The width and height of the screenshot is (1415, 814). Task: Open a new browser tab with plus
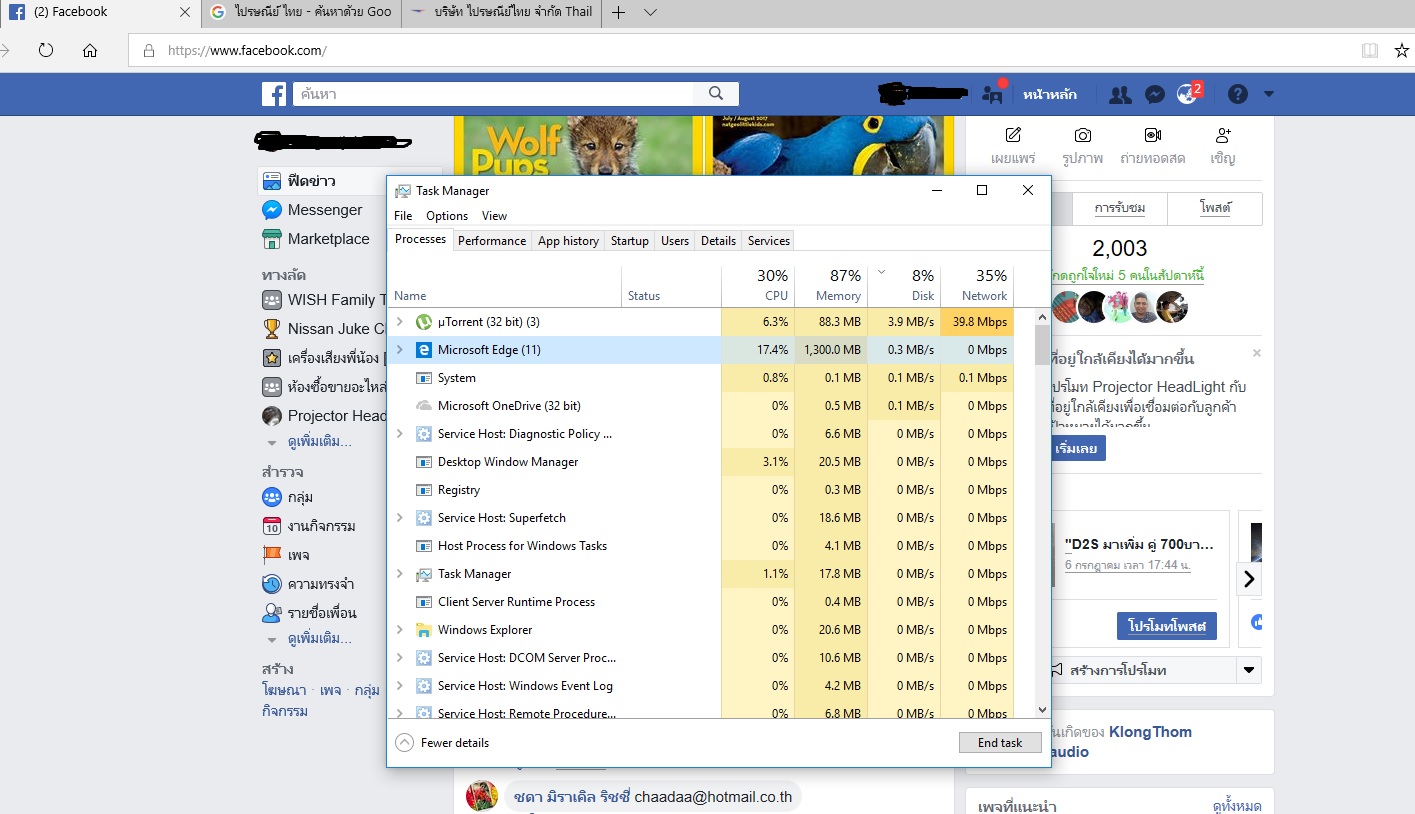pyautogui.click(x=619, y=13)
